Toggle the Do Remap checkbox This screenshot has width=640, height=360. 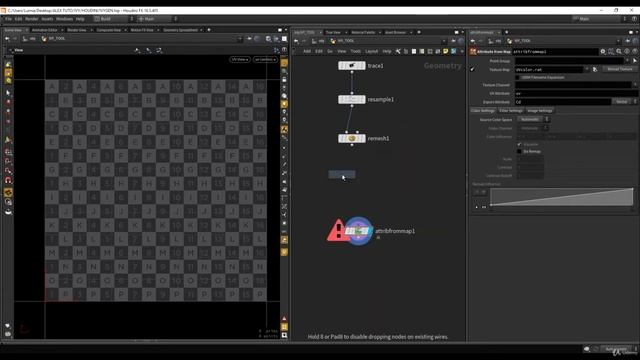point(519,151)
